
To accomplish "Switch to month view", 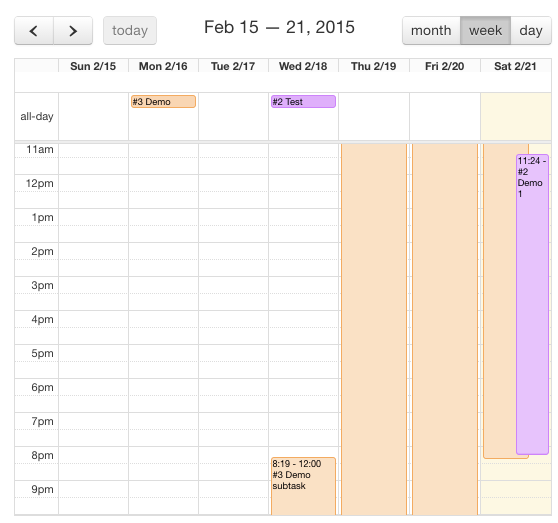I will pyautogui.click(x=431, y=31).
